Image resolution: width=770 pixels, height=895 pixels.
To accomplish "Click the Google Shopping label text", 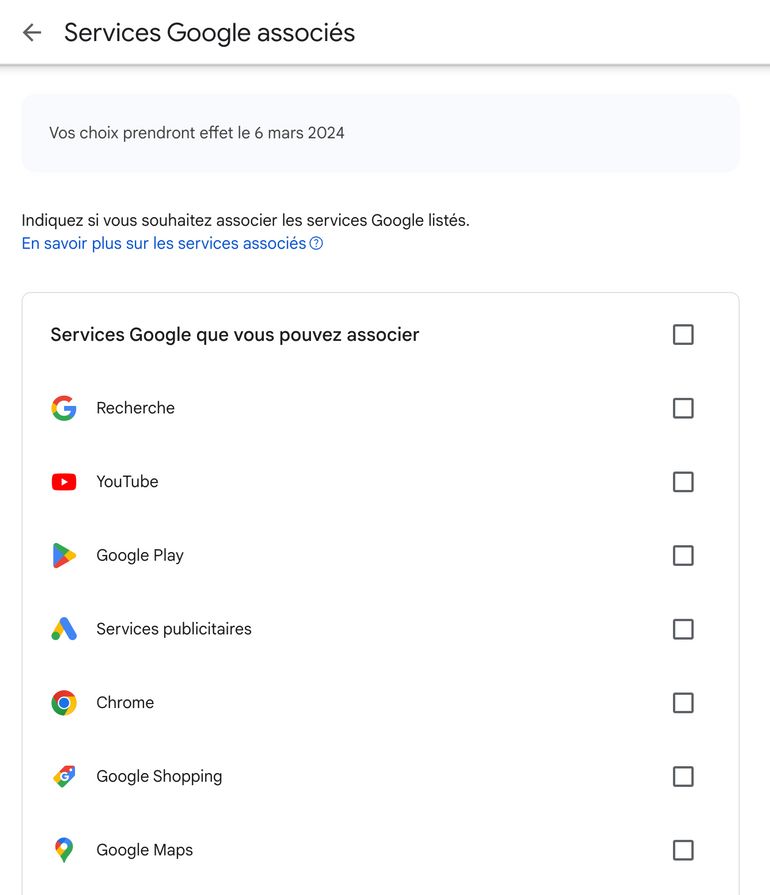I will tap(159, 776).
